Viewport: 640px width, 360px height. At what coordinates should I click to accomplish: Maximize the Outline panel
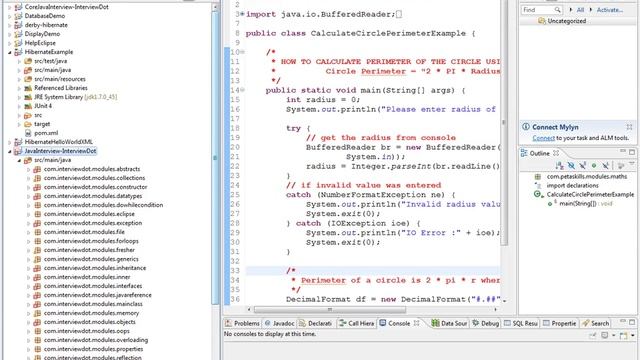[x=632, y=152]
